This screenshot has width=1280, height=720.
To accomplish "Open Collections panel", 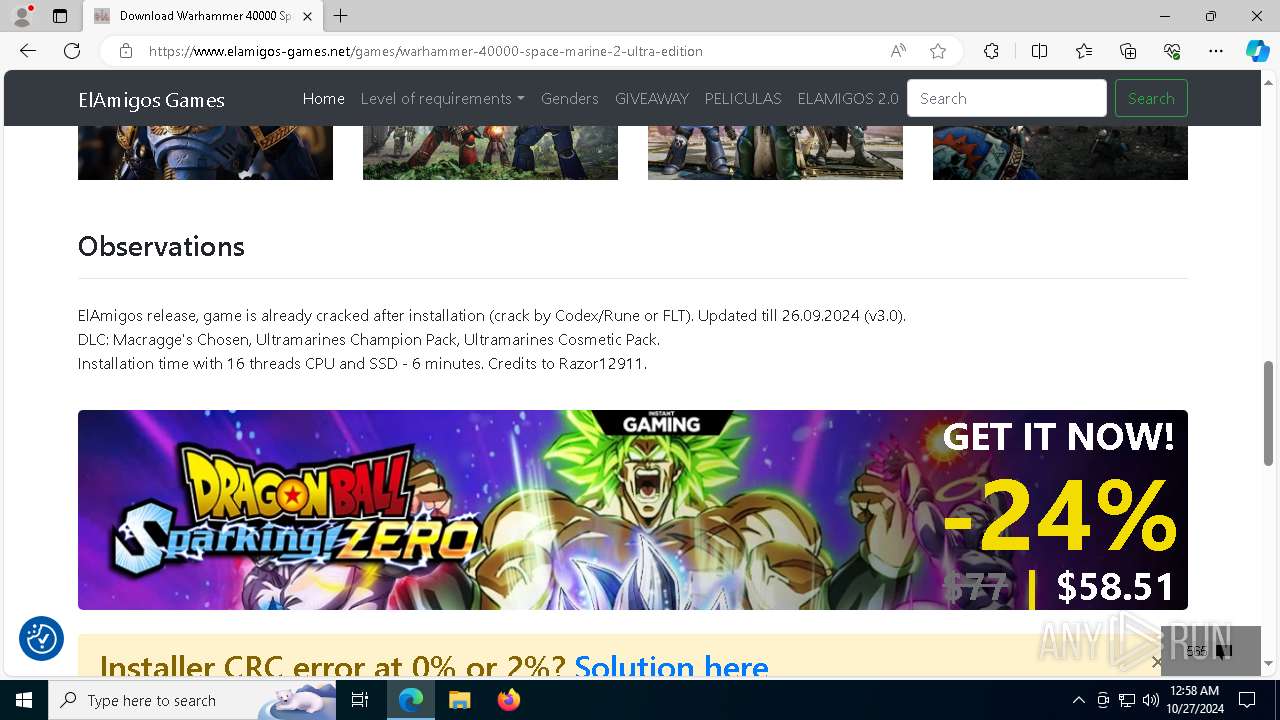I will click(1128, 51).
